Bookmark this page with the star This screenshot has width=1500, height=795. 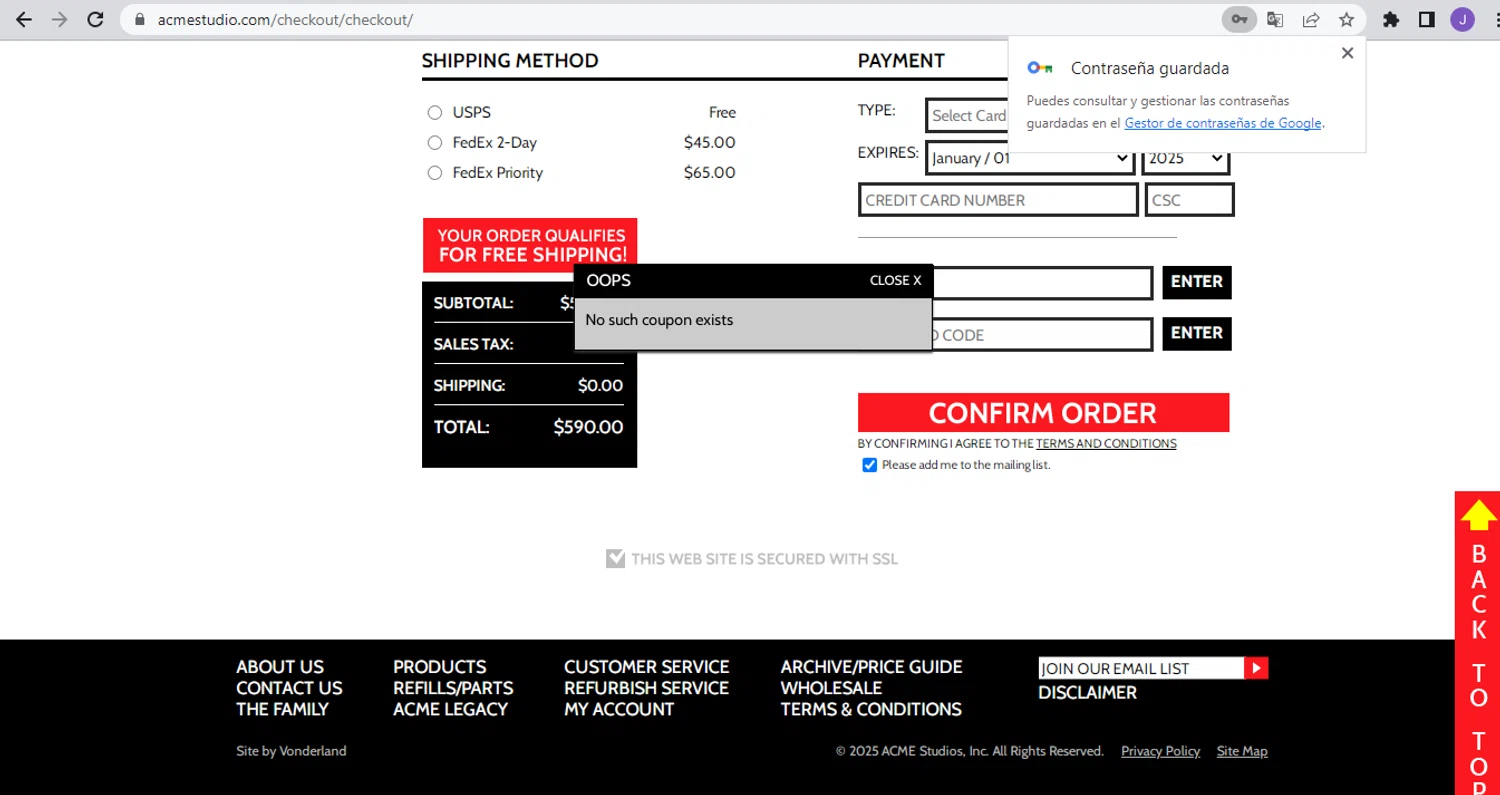click(1347, 19)
